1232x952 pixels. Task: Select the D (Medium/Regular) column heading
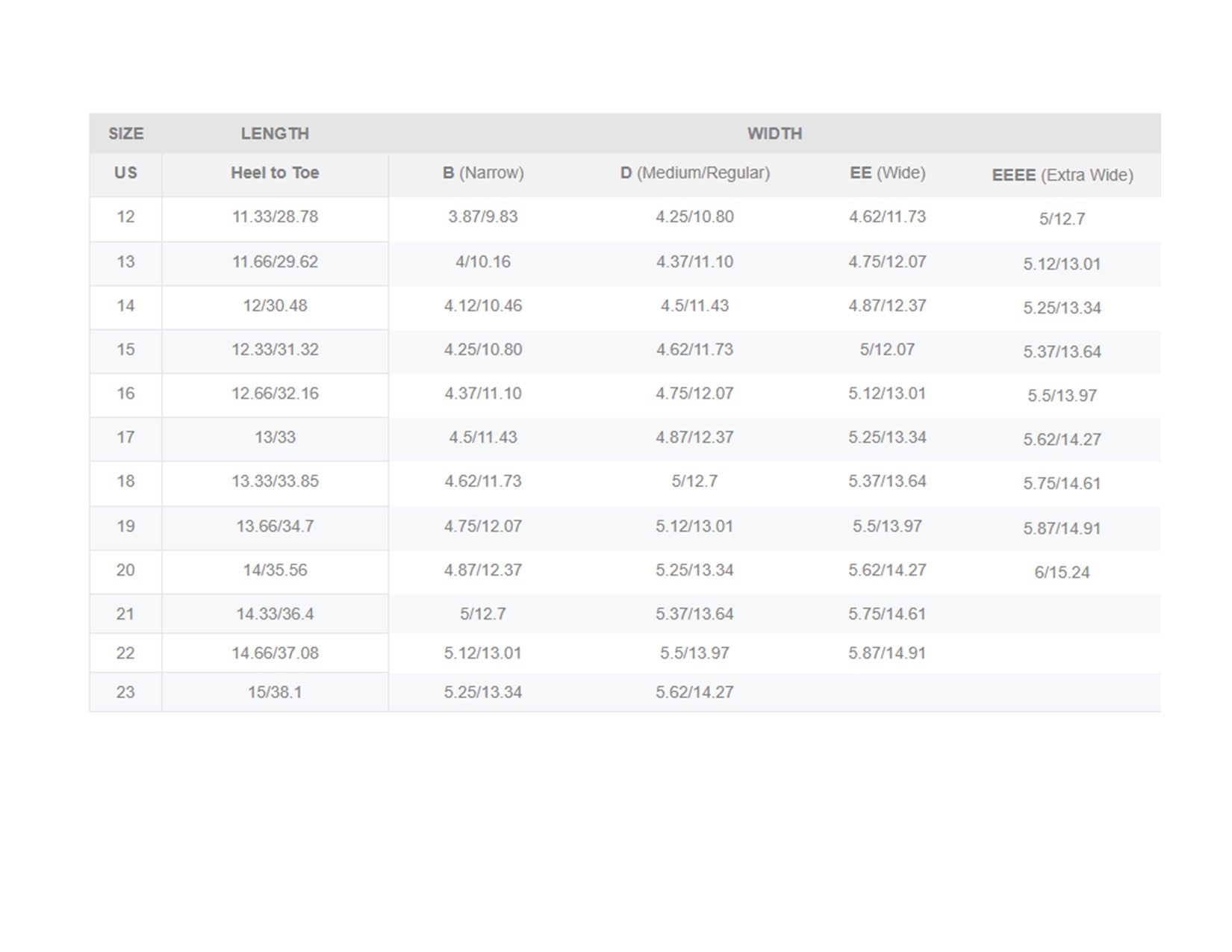[694, 173]
